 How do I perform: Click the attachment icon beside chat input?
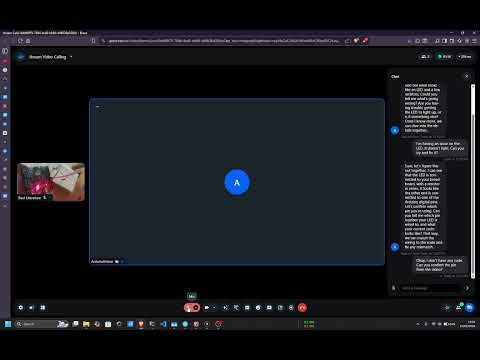[x=394, y=288]
